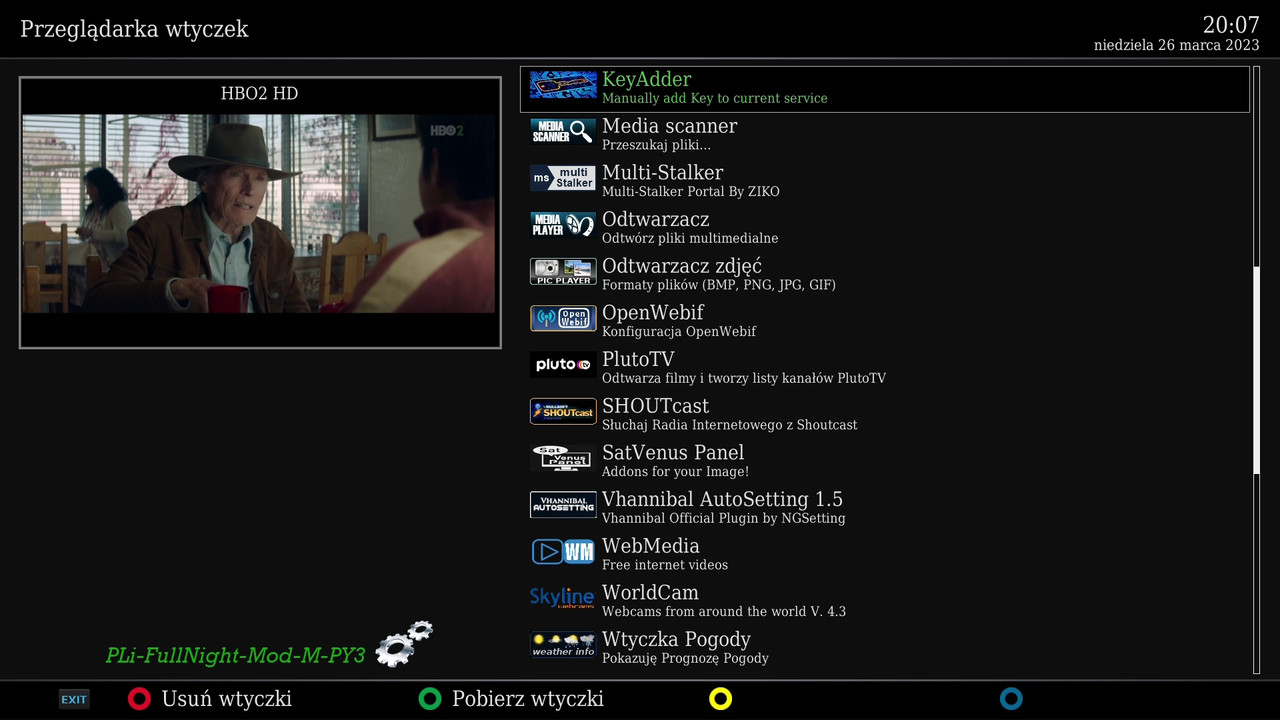The width and height of the screenshot is (1280, 720).
Task: Click 'Manually add Key to current service'
Action: [715, 99]
